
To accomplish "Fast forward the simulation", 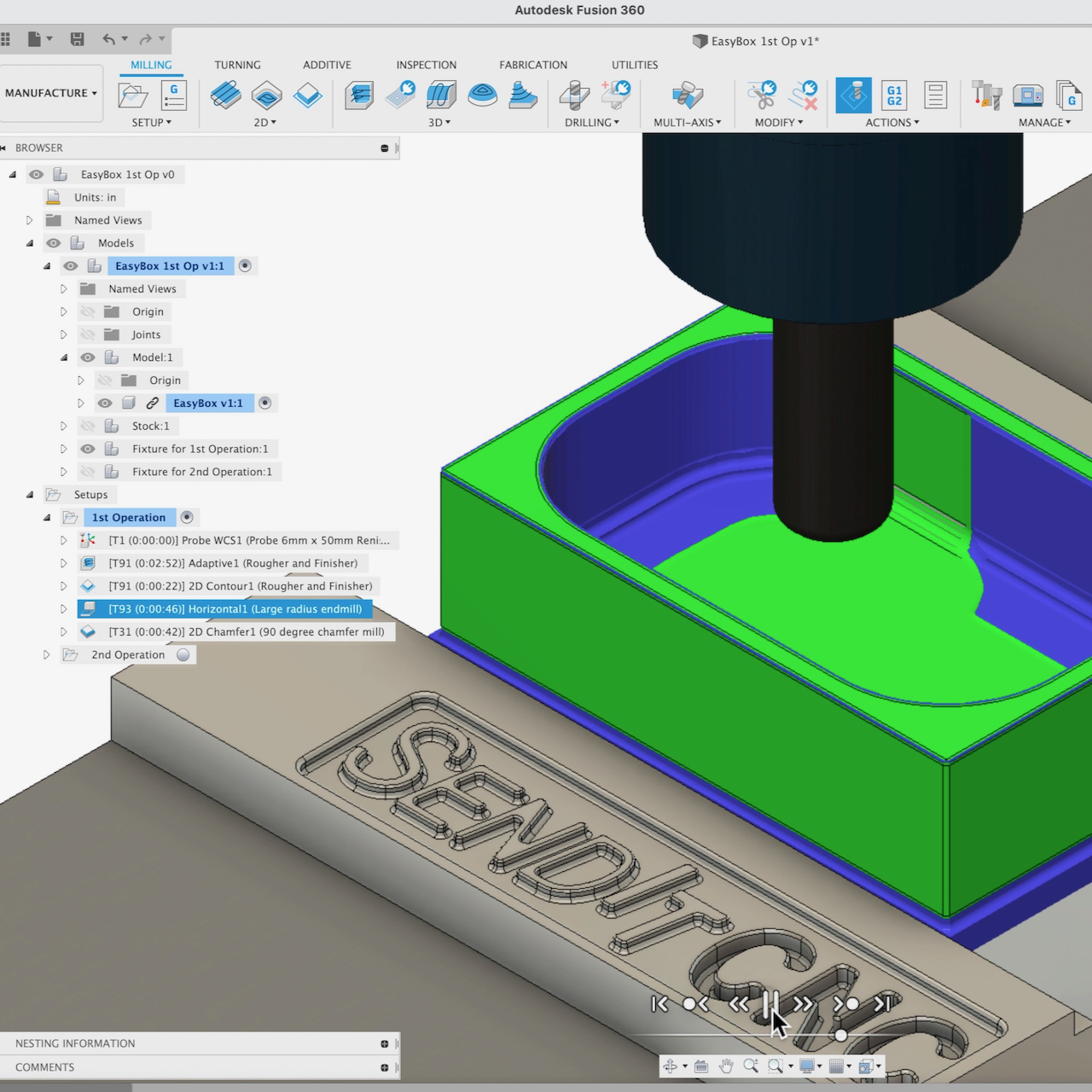I will tap(803, 1004).
